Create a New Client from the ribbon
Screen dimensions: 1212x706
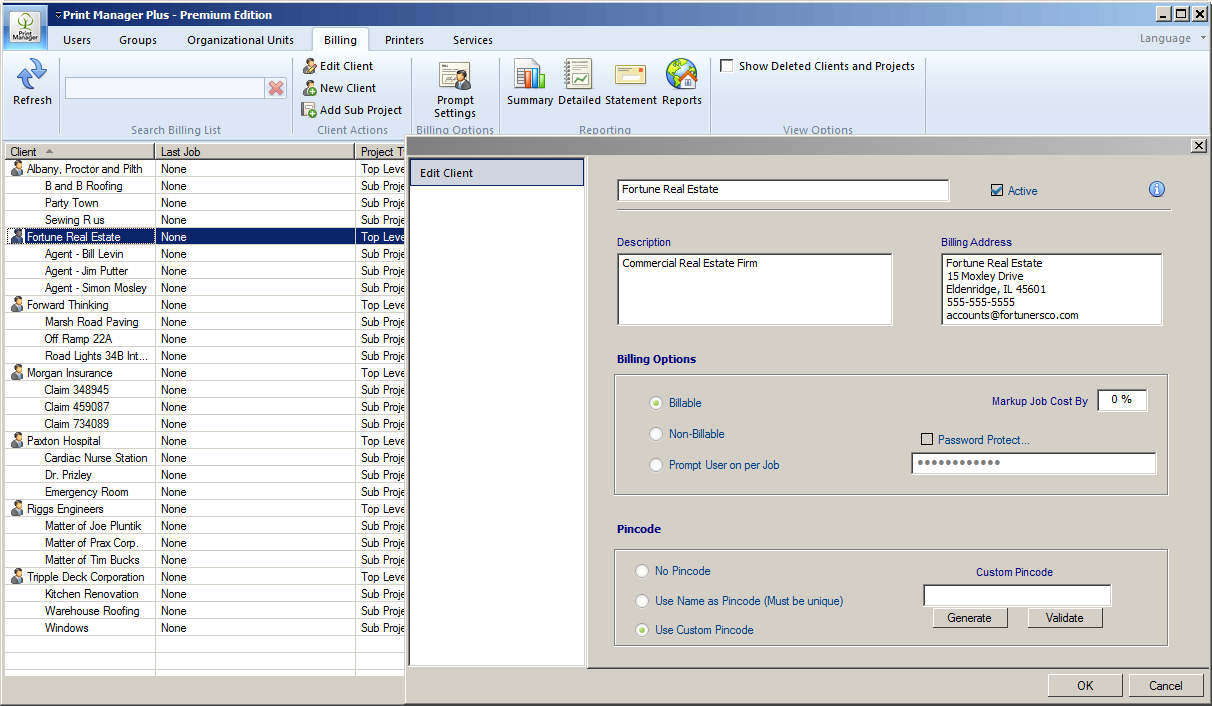[339, 88]
